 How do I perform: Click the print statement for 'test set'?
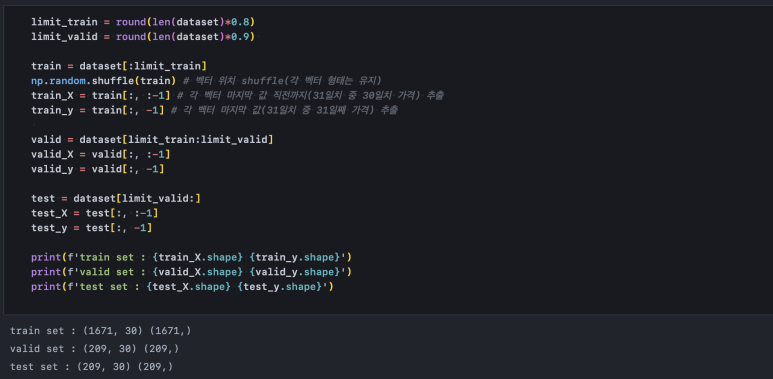[182, 287]
